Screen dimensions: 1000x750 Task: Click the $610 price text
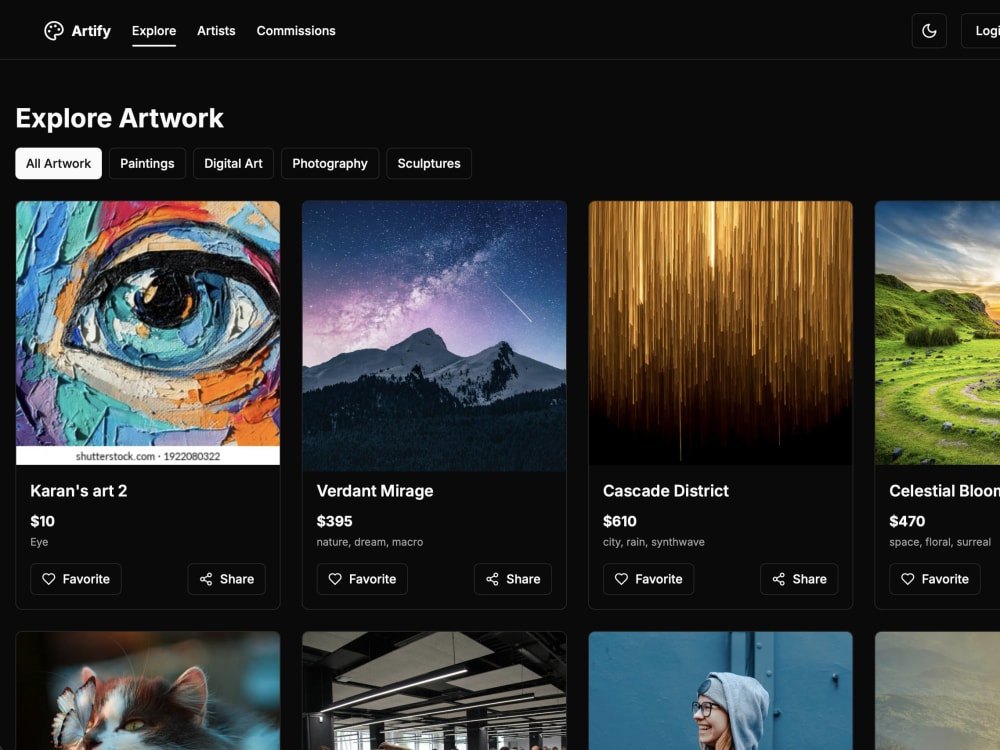[x=620, y=521]
